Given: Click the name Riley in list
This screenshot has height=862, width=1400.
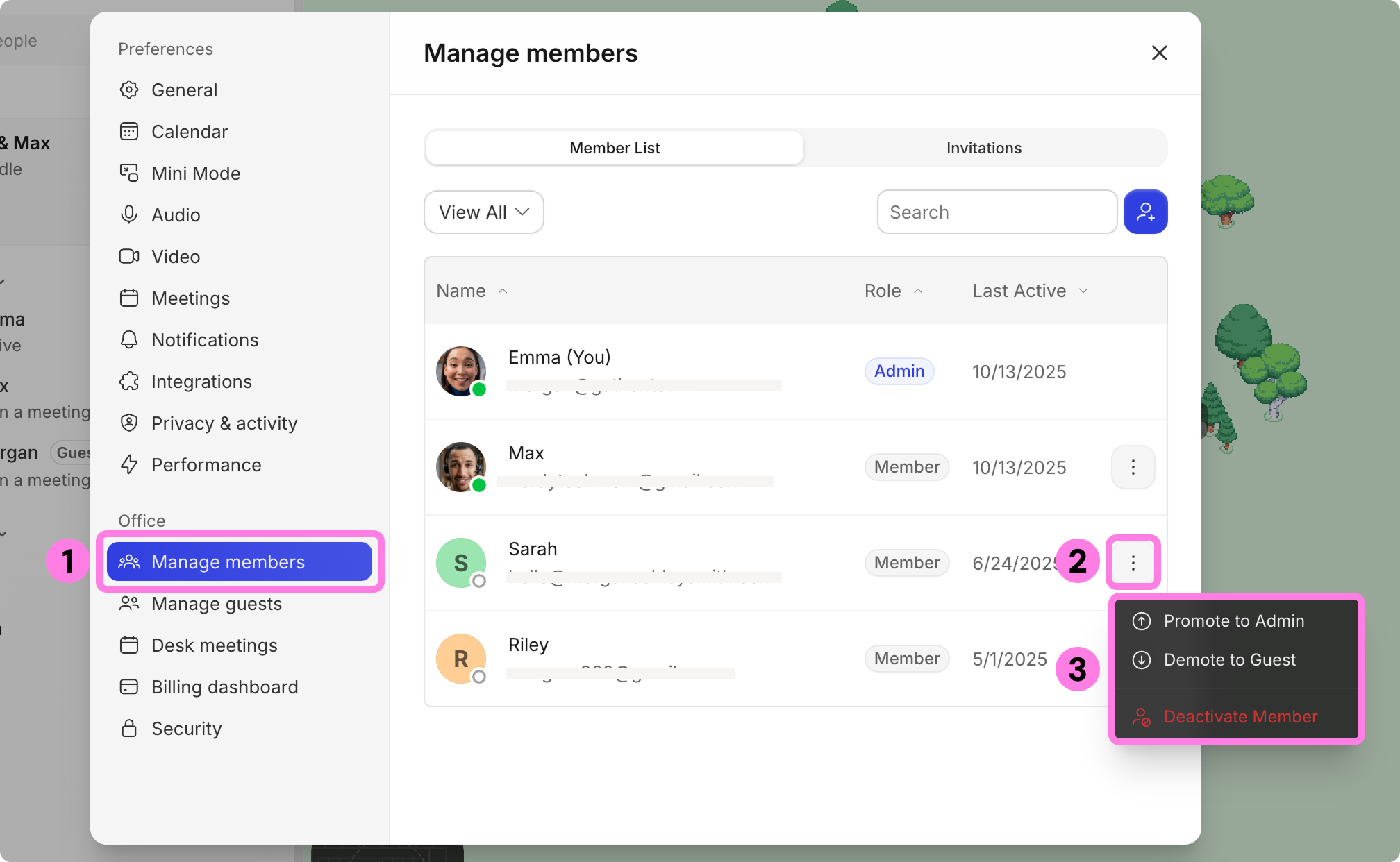Looking at the screenshot, I should click(x=528, y=645).
